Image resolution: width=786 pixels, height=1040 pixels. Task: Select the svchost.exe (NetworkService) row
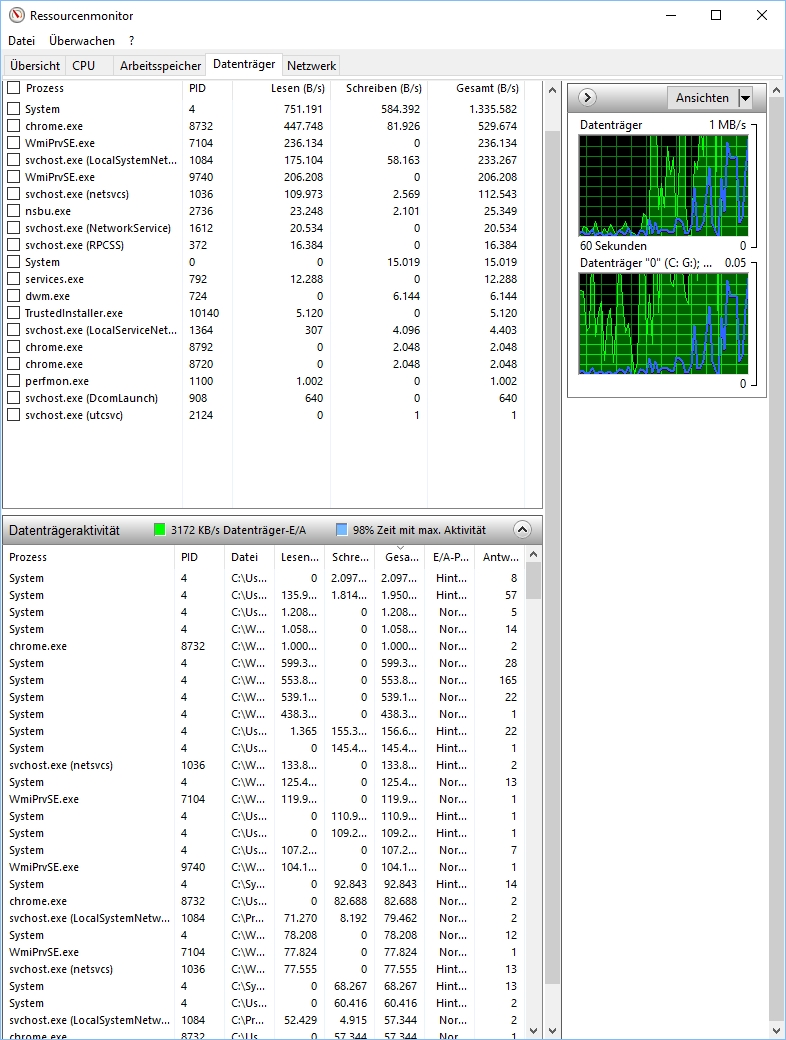[x=263, y=228]
